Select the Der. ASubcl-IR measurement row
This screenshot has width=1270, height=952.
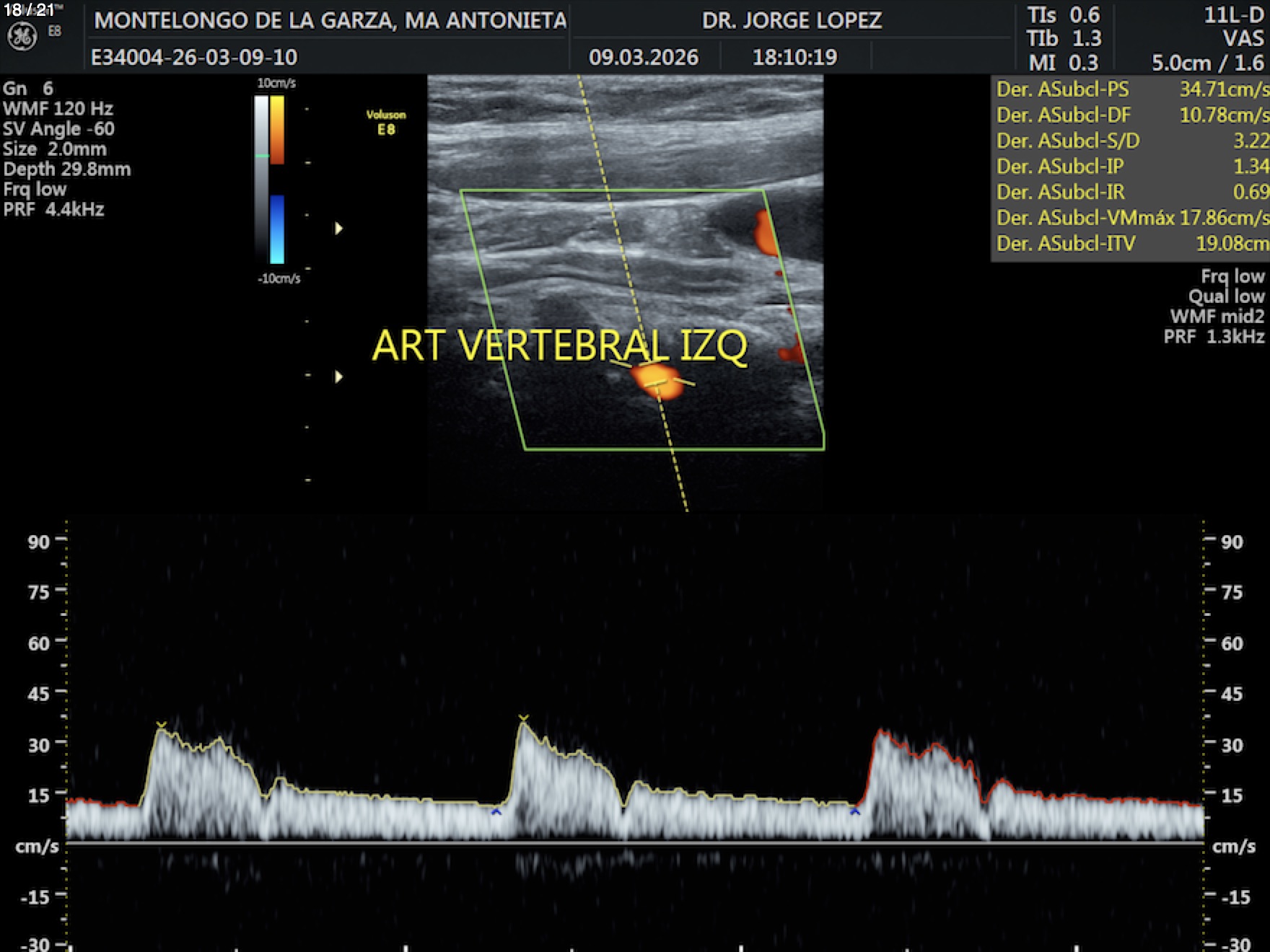tap(1131, 192)
